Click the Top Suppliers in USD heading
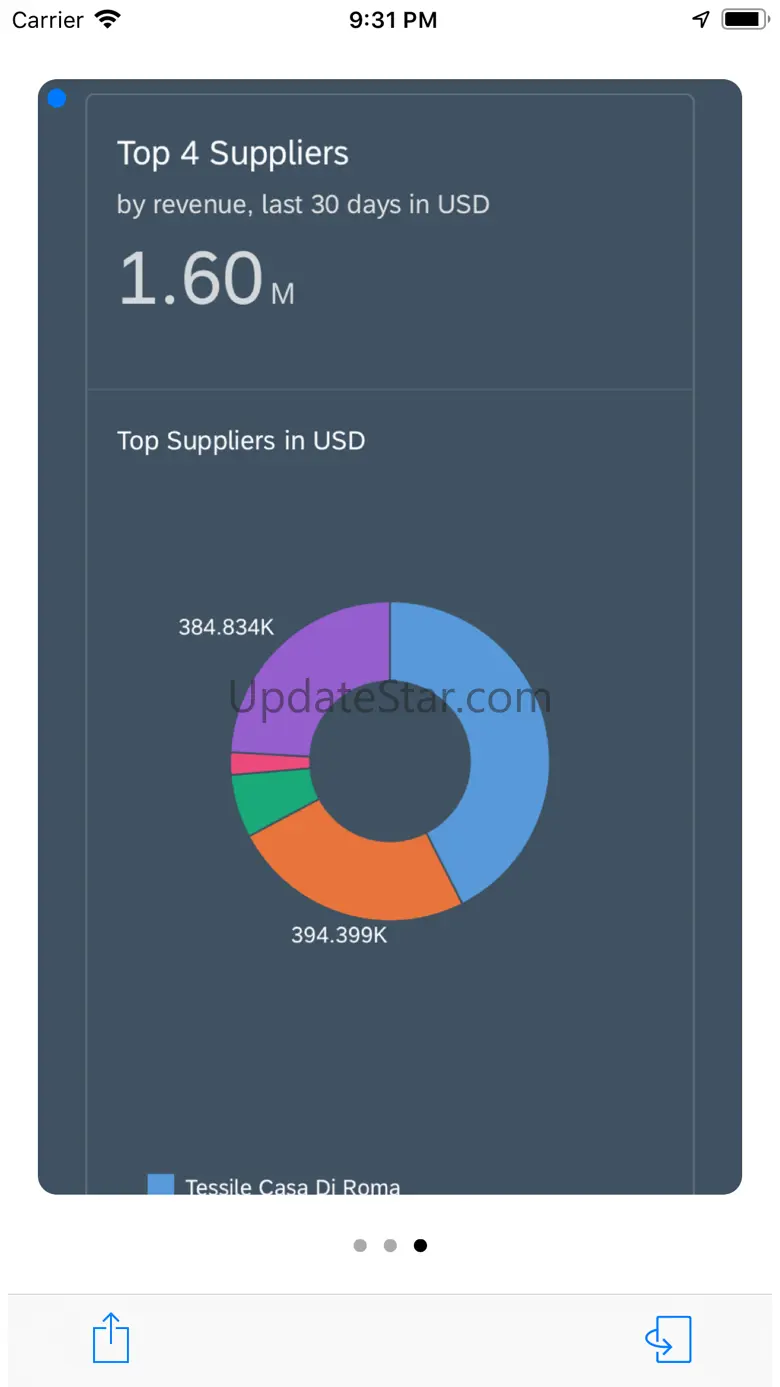 coord(241,441)
